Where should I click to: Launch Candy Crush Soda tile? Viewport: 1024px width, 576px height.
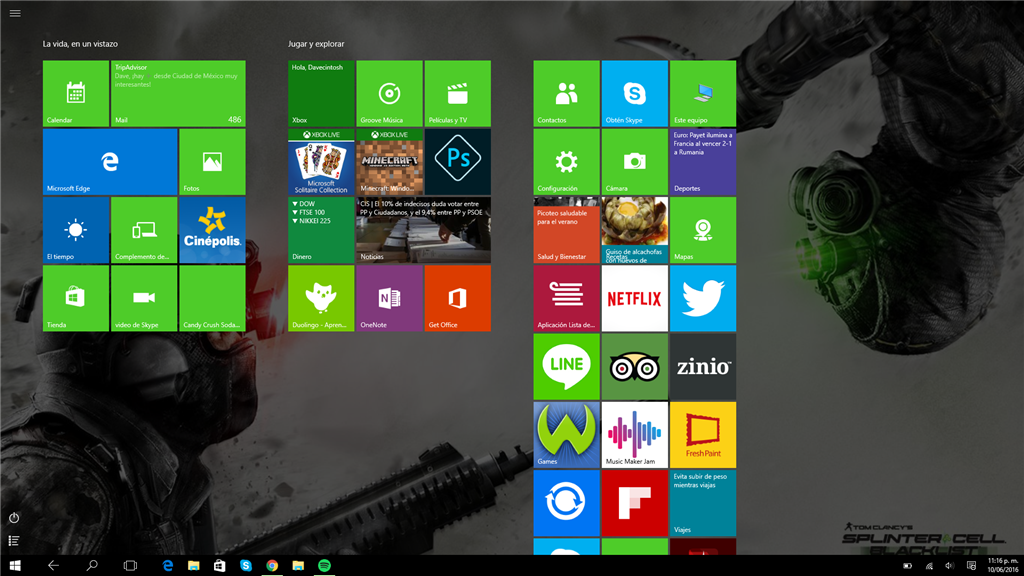(212, 298)
